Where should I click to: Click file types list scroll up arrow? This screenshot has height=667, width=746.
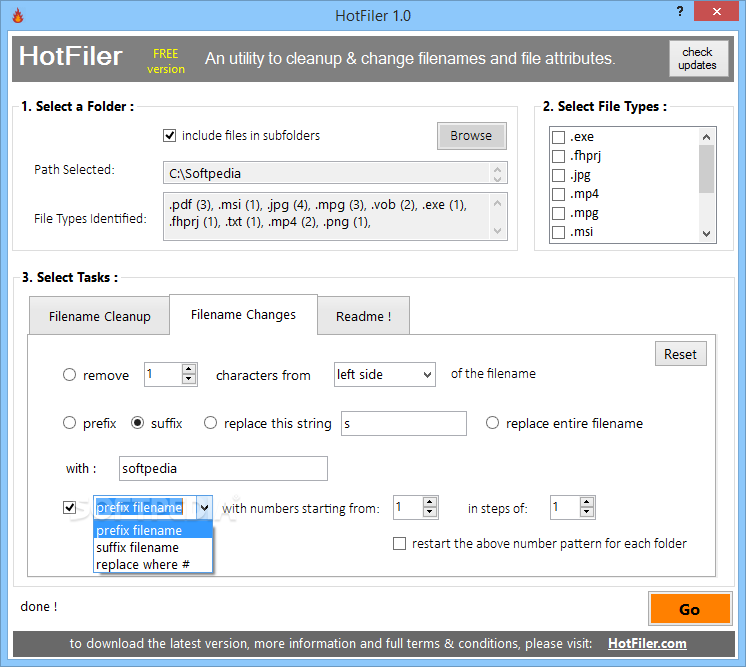pyautogui.click(x=707, y=137)
